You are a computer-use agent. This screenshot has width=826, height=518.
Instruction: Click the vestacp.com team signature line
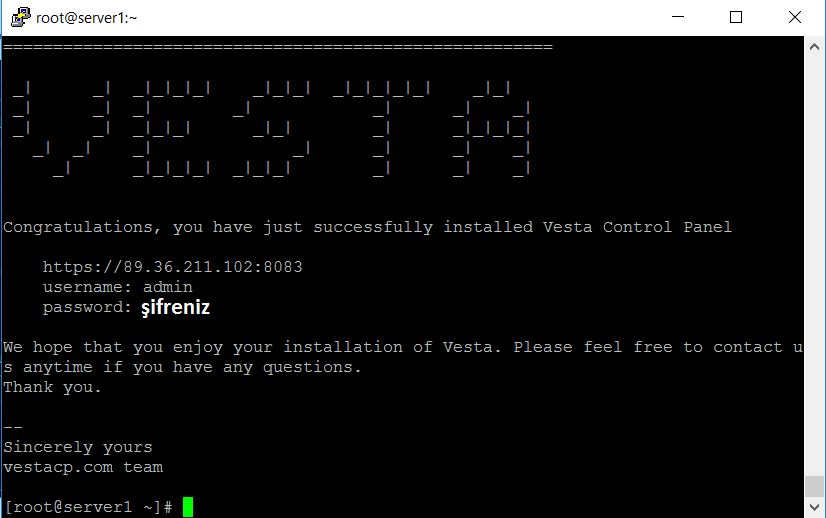83,467
